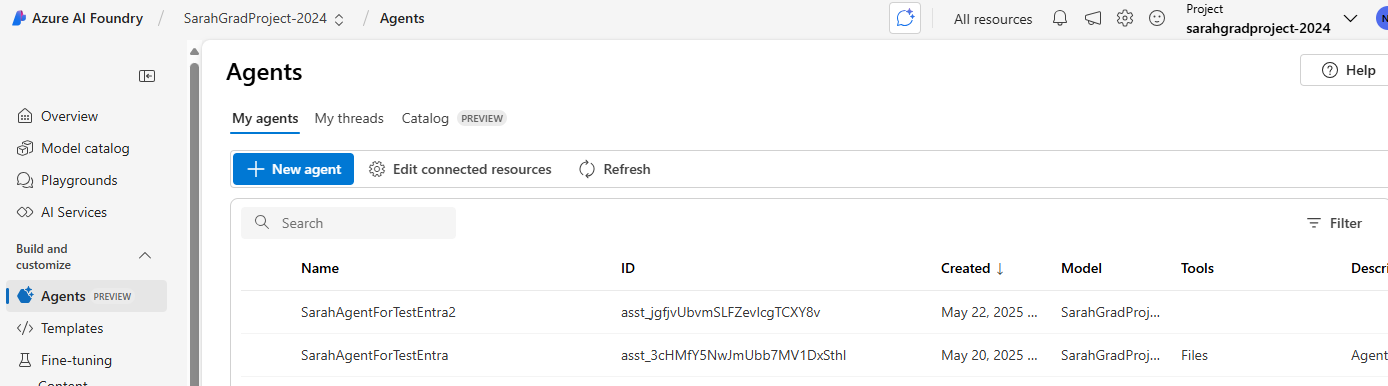
Task: Toggle the Created column sort arrow
Action: tap(1000, 268)
